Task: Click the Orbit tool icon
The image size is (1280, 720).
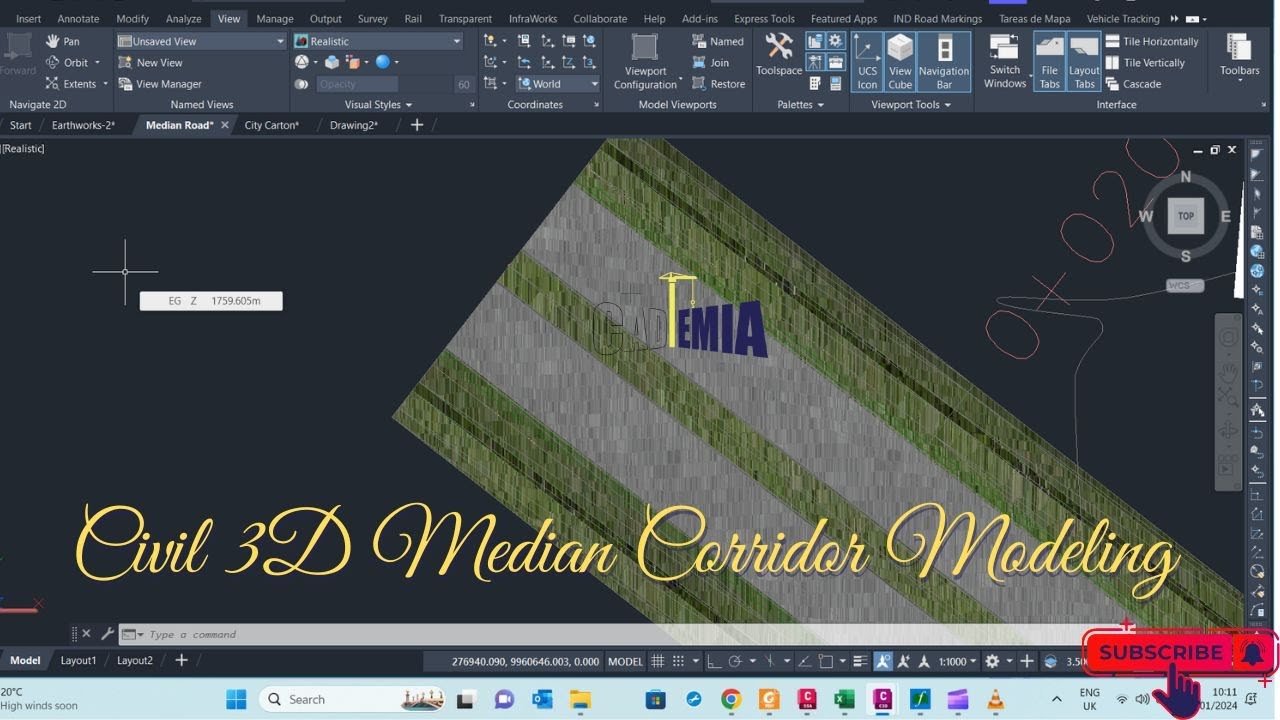Action: 53,62
